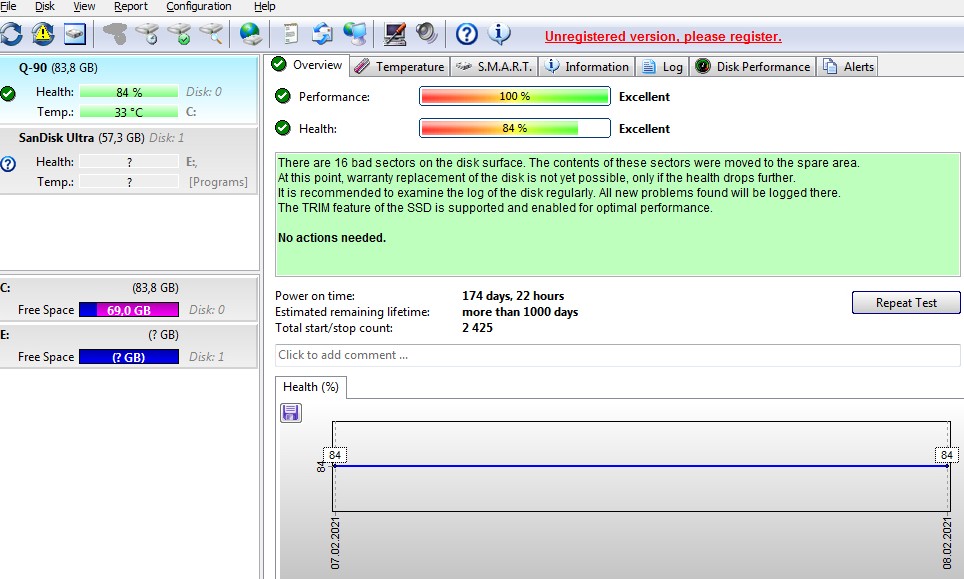Click 'Excellent' rating next to Health bar

644,128
